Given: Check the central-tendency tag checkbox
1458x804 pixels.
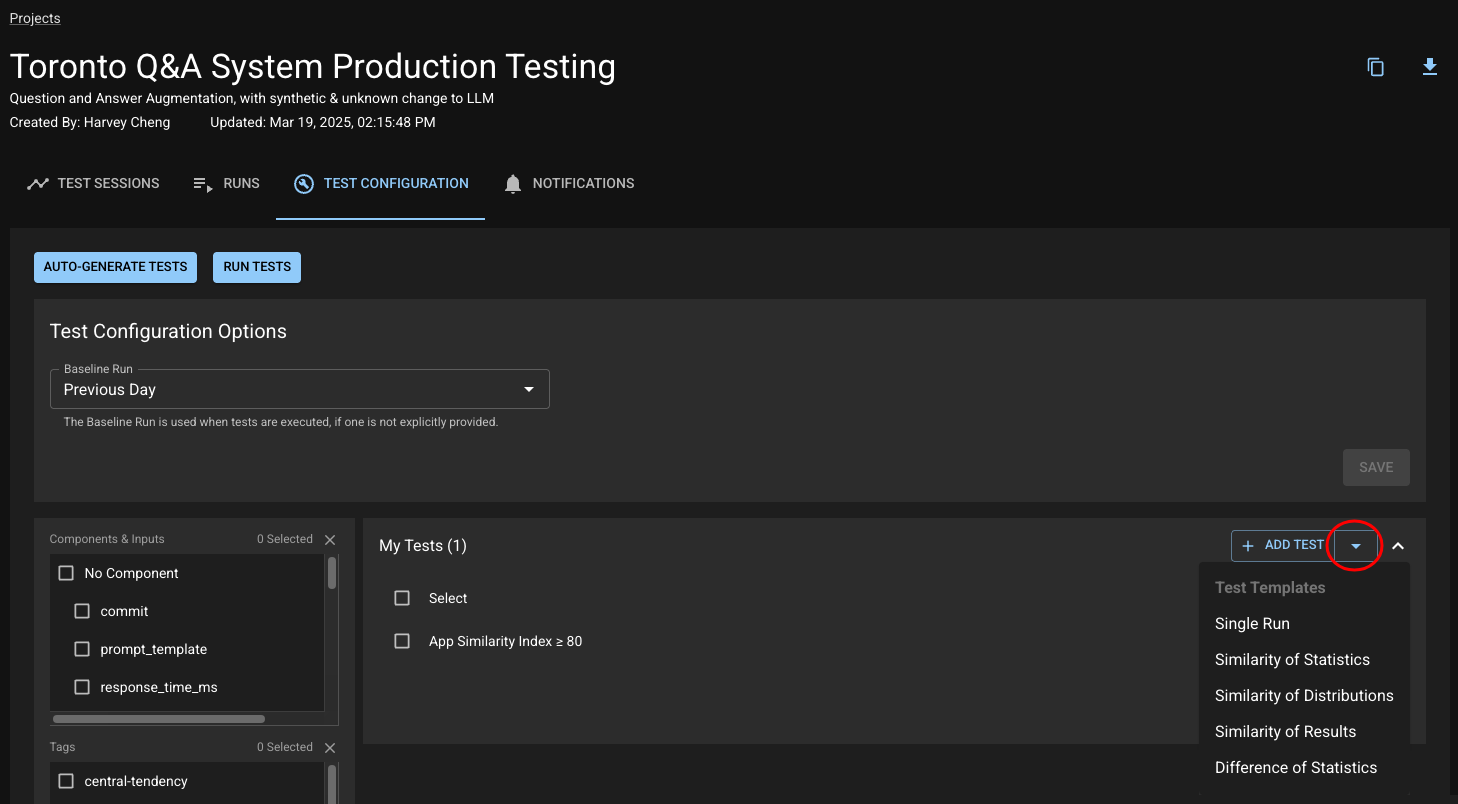Looking at the screenshot, I should (67, 782).
